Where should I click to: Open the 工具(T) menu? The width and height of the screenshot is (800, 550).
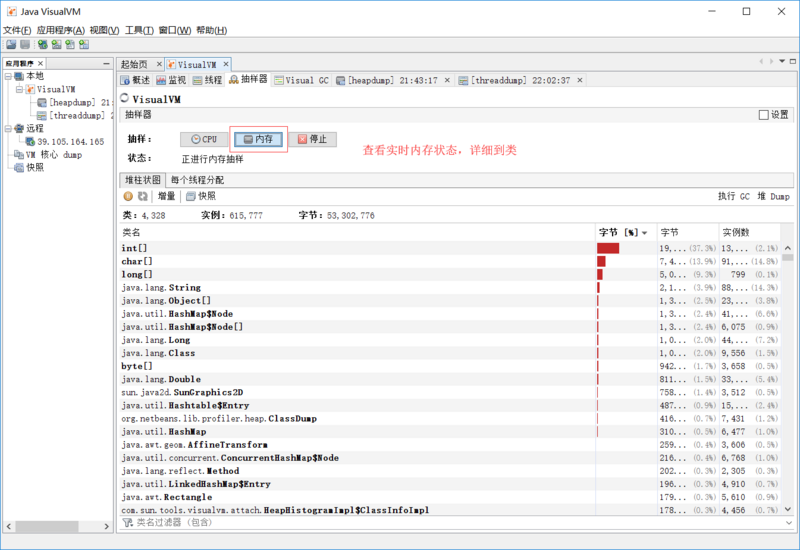click(x=139, y=30)
